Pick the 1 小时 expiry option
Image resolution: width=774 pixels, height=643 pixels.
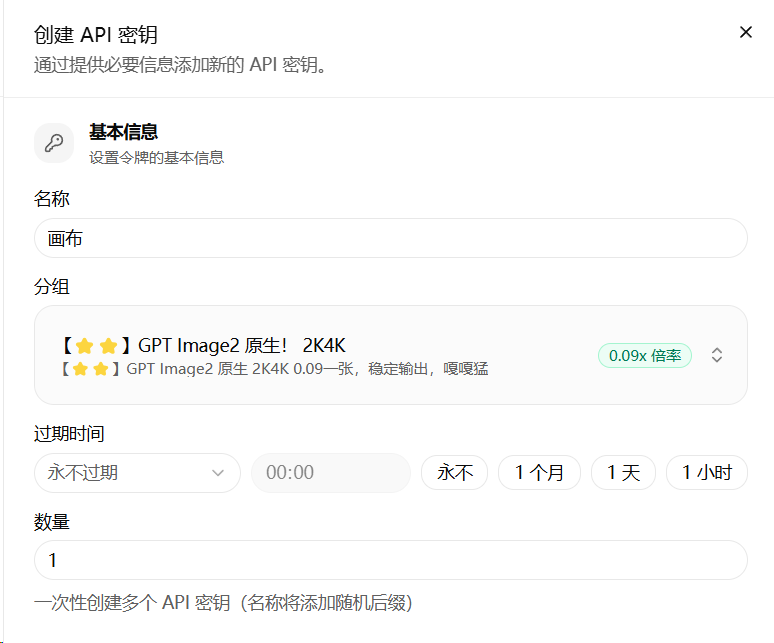pyautogui.click(x=707, y=472)
